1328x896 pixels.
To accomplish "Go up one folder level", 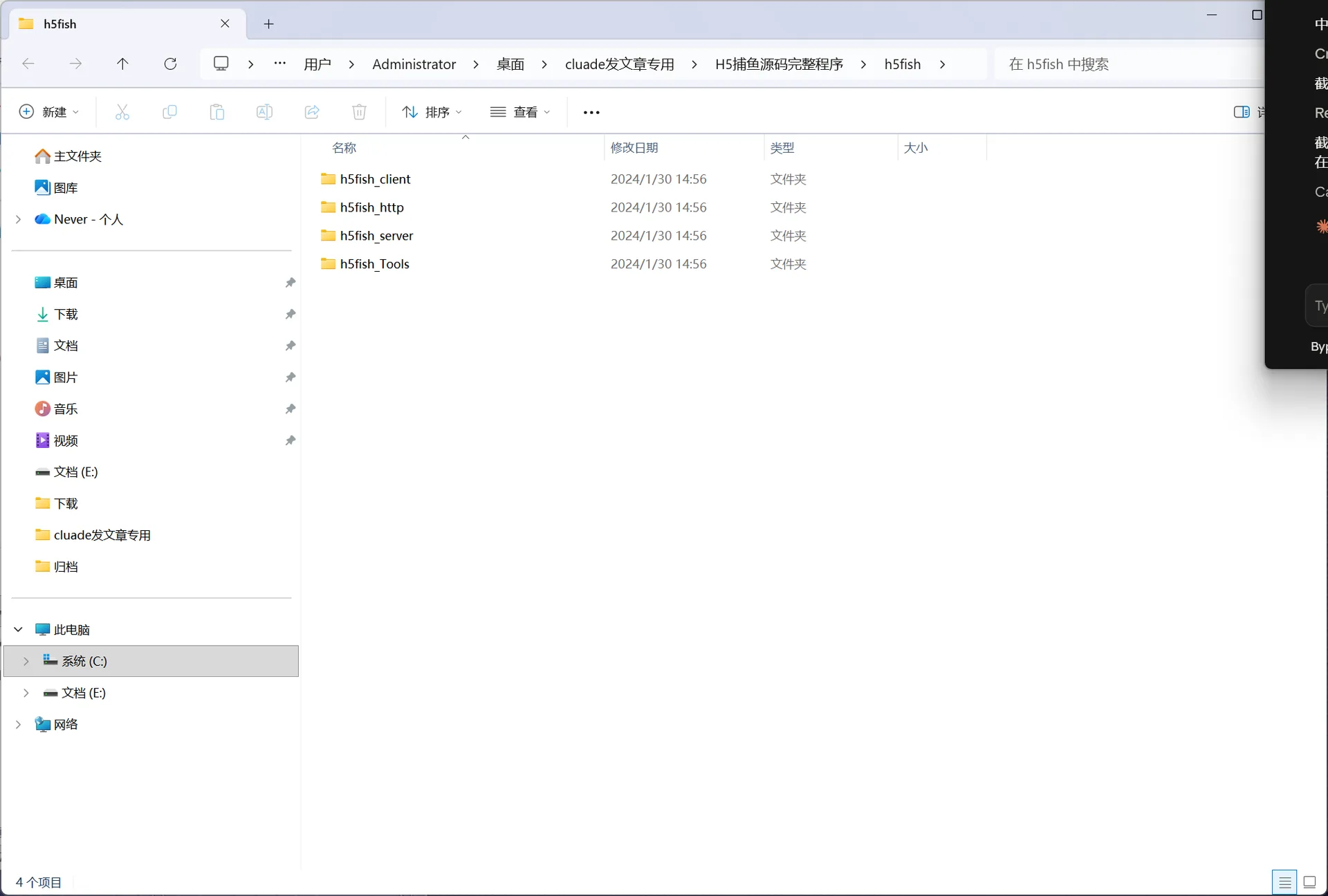I will [122, 64].
